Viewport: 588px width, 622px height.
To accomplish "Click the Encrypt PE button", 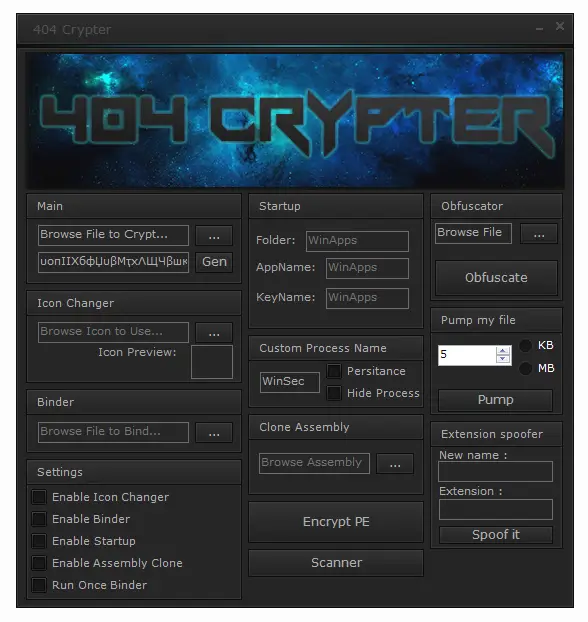I will click(336, 522).
